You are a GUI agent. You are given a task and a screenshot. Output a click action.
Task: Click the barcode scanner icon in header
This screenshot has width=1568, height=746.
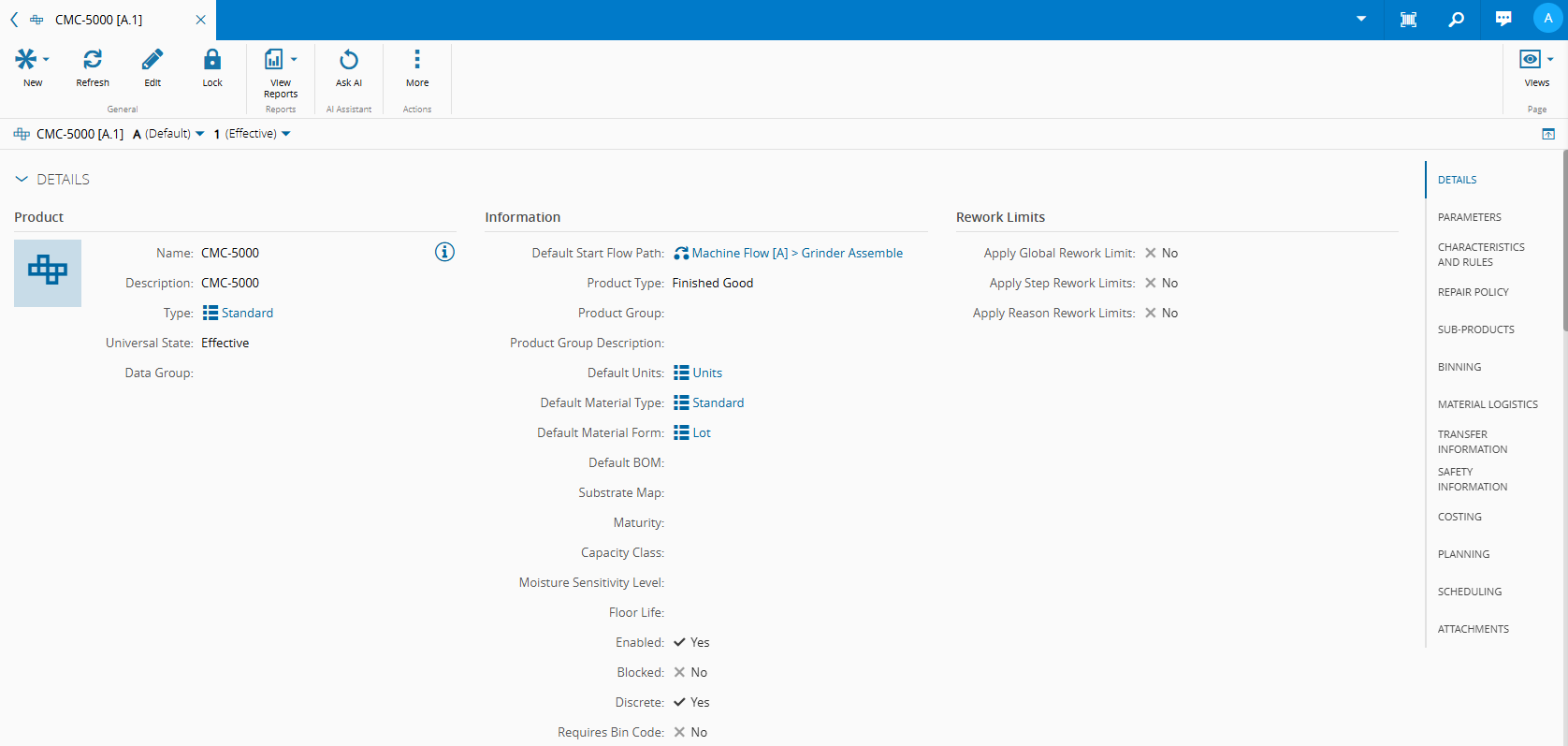pyautogui.click(x=1408, y=20)
